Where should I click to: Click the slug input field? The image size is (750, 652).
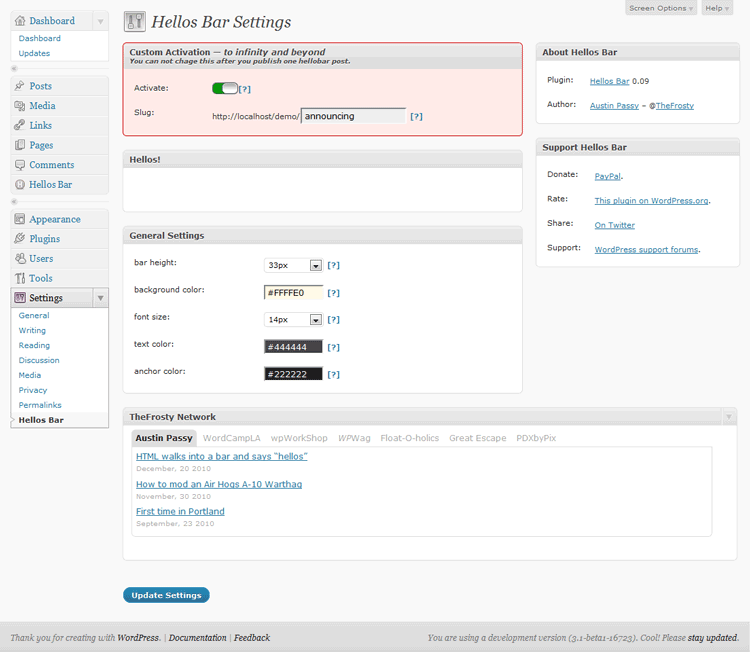pyautogui.click(x=353, y=116)
